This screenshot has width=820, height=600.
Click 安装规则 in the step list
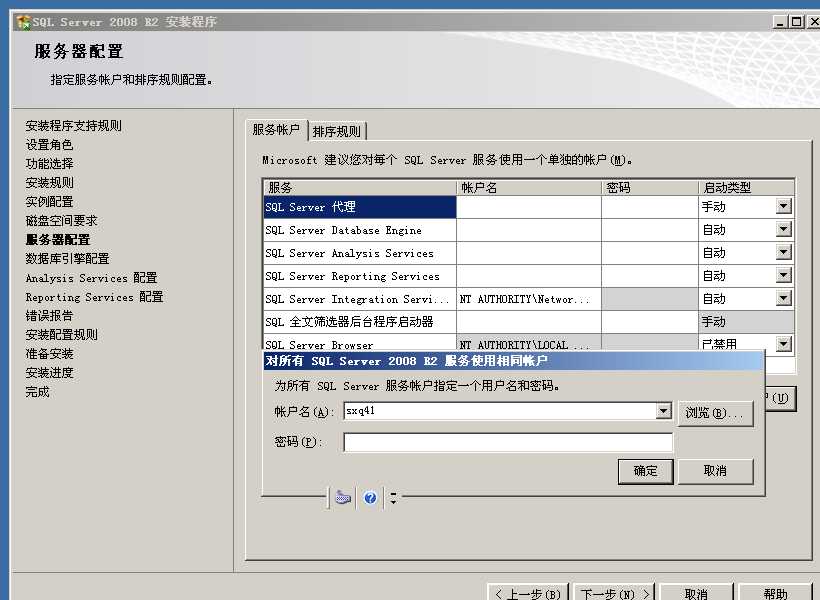49,183
